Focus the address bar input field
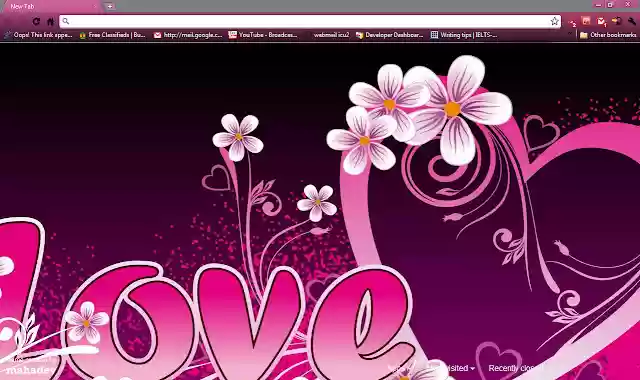Screen dimensions: 640x380 [310, 21]
